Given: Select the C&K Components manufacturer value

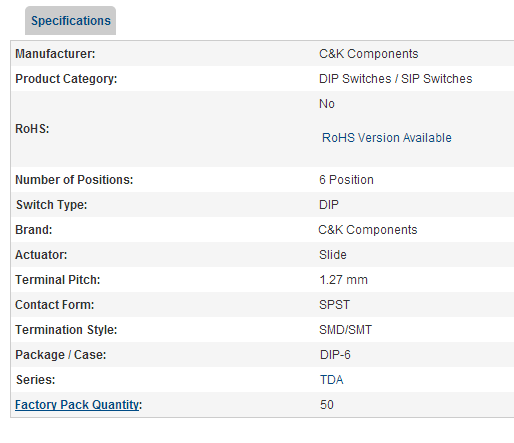Looking at the screenshot, I should pyautogui.click(x=368, y=54).
